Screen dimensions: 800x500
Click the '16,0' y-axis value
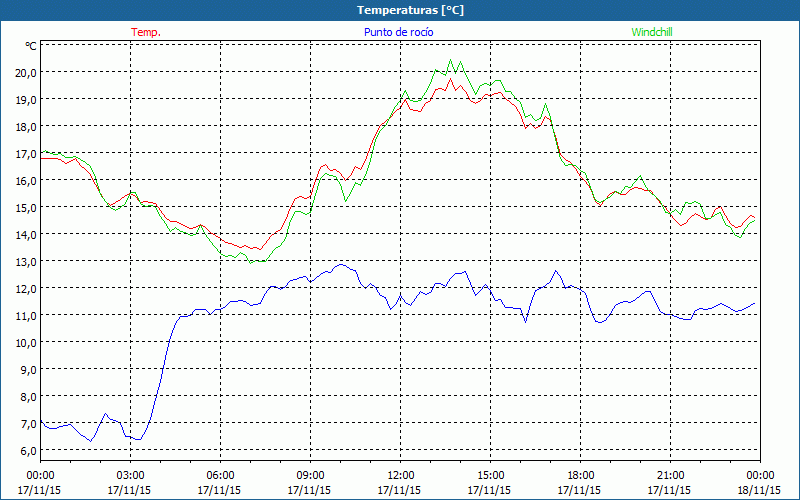[26, 181]
